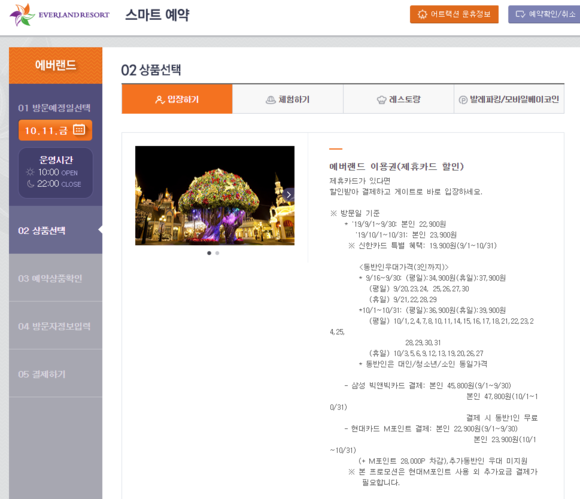Click the 10.11.금 date button
This screenshot has width=580, height=499.
pos(55,130)
